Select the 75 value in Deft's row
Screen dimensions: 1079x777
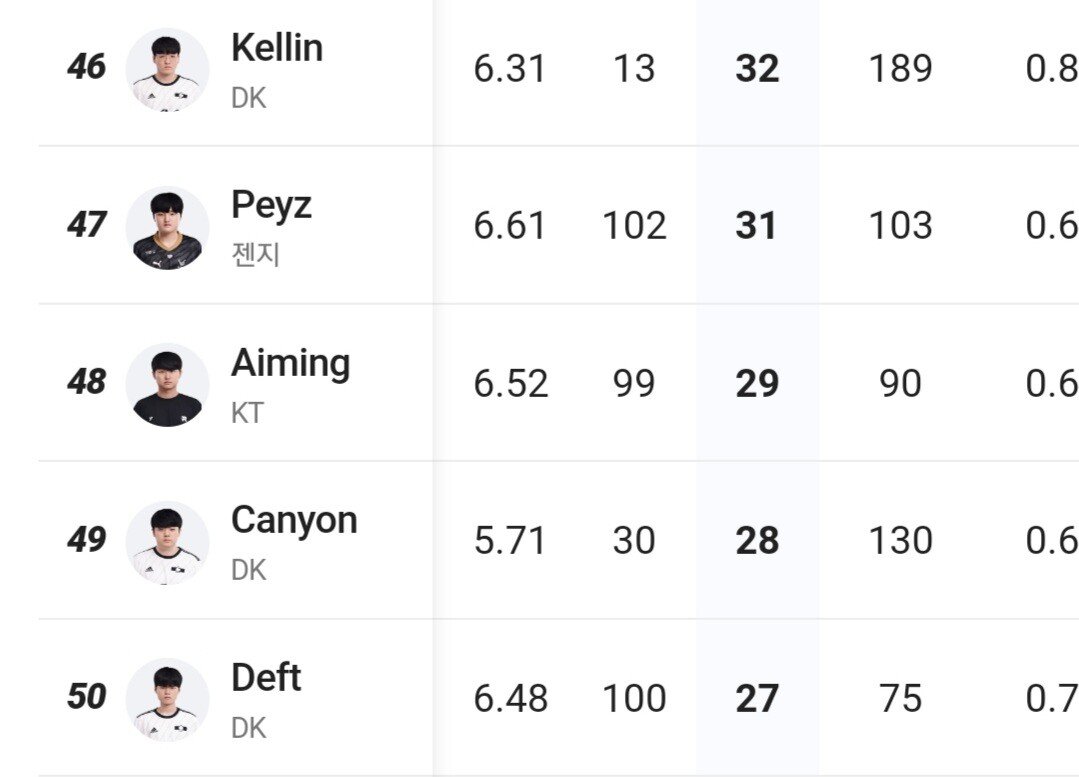click(x=900, y=699)
